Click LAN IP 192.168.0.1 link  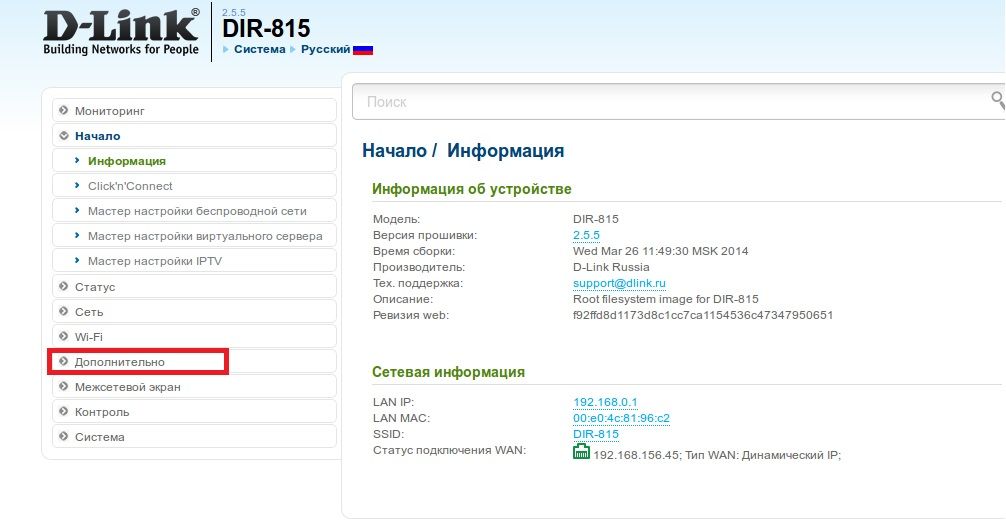[605, 402]
